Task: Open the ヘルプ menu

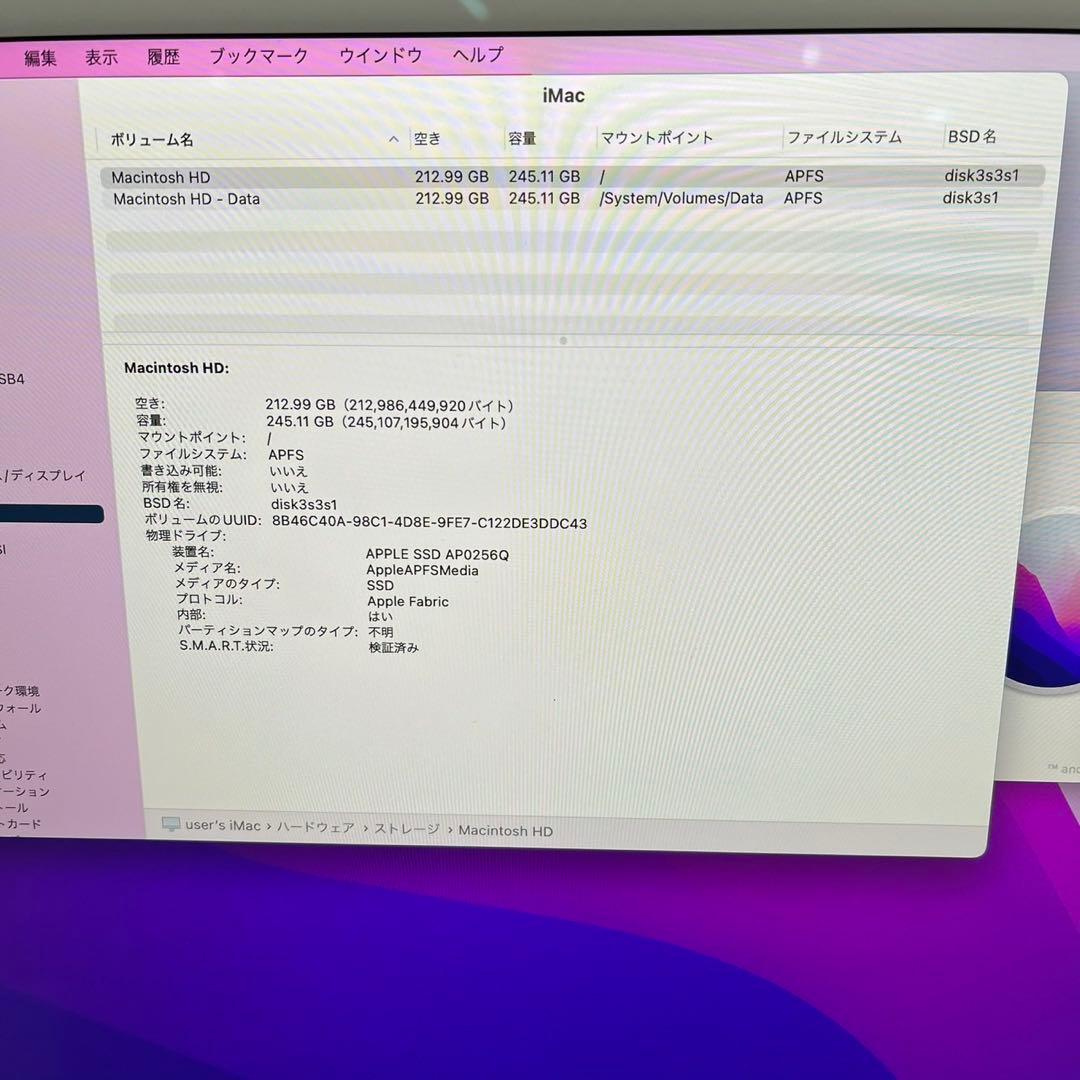Action: tap(476, 55)
